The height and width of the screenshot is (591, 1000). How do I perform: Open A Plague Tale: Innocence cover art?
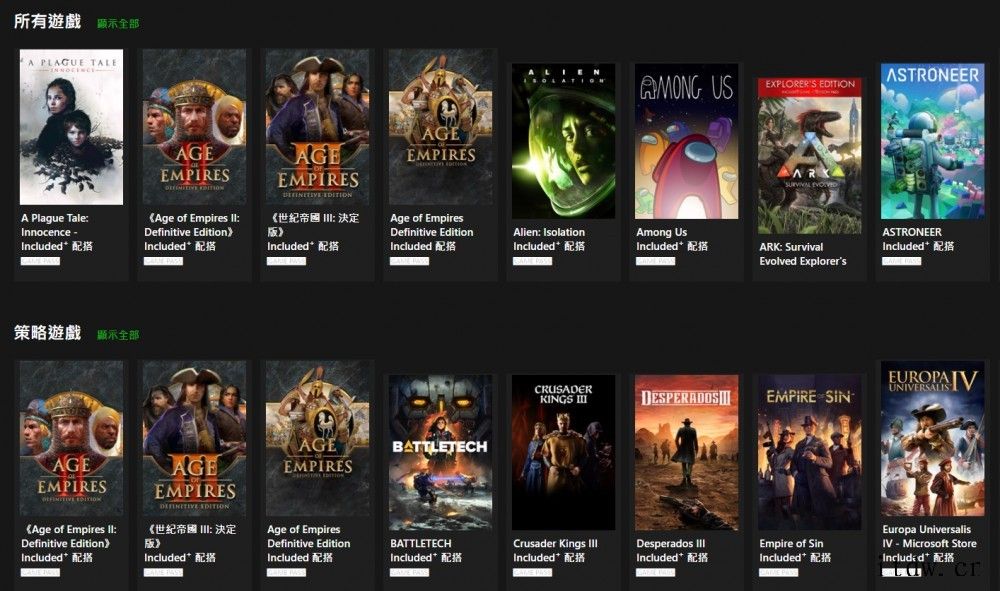(x=71, y=127)
